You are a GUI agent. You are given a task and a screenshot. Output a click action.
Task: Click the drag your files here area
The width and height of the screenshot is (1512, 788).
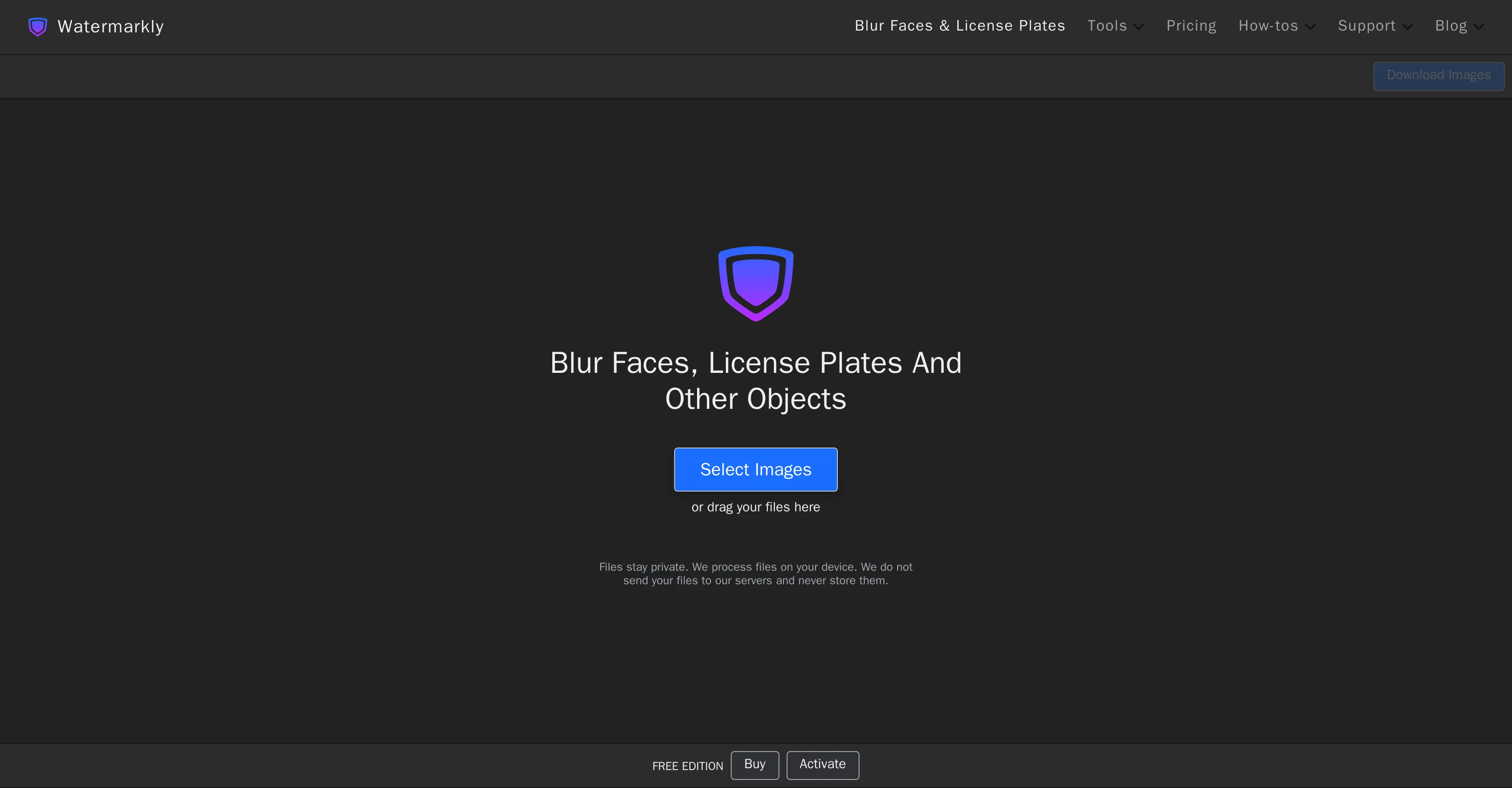point(756,507)
